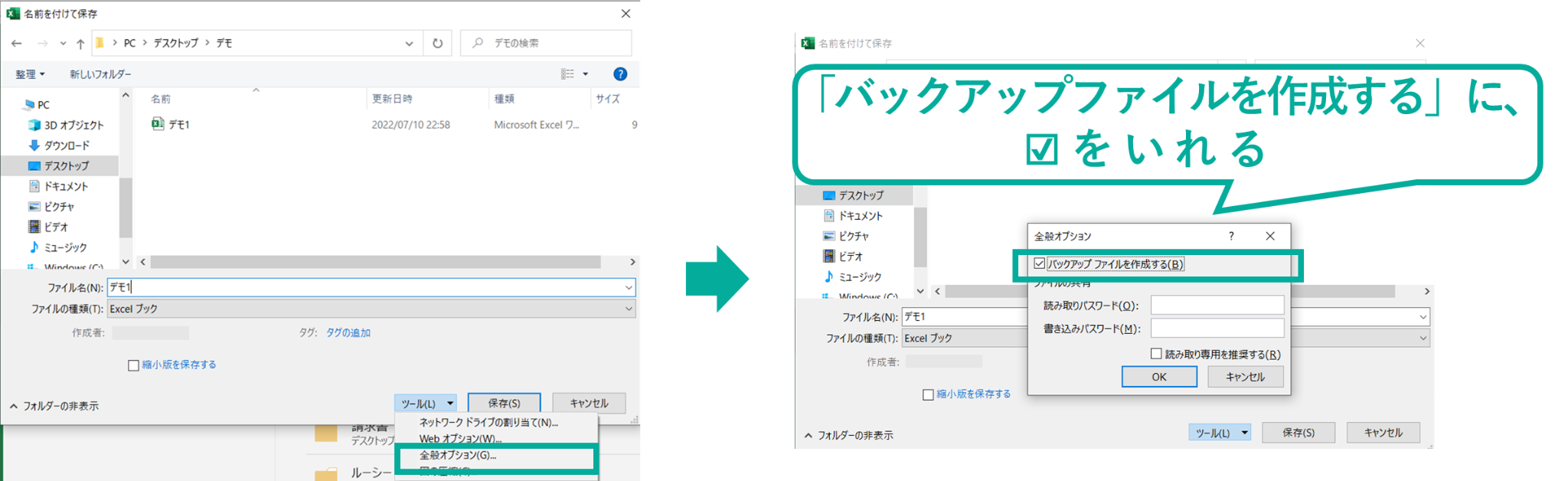Refresh the デモ folder view
The height and width of the screenshot is (481, 1568).
click(x=437, y=44)
